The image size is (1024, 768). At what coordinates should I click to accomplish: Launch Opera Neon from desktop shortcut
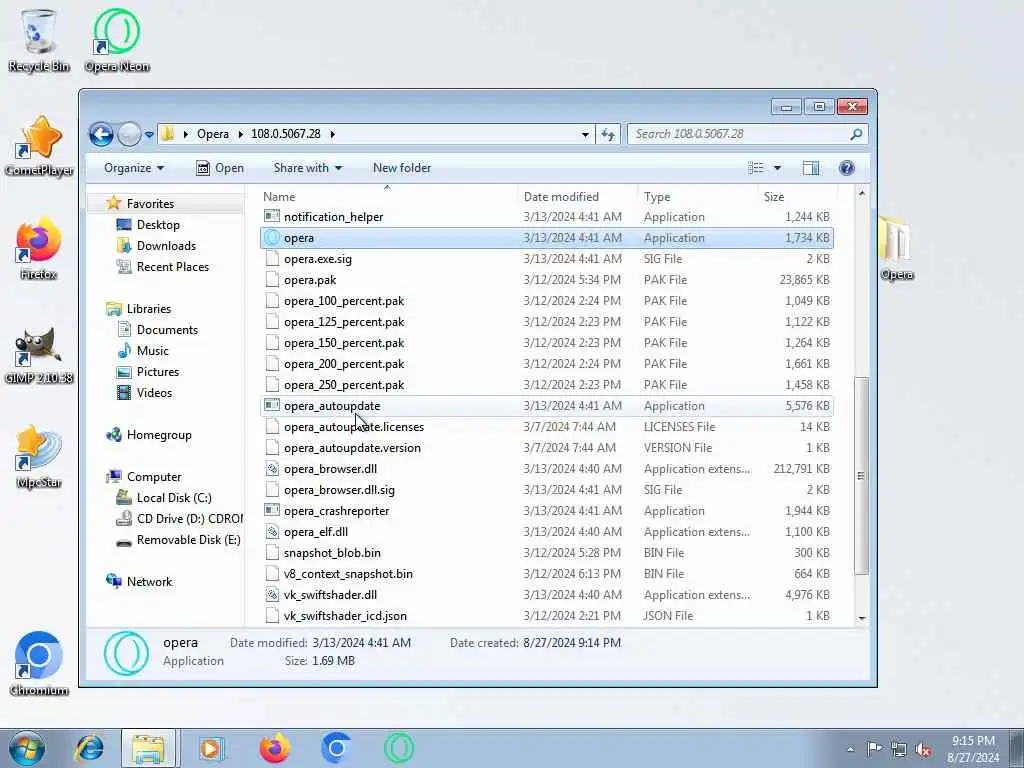(x=117, y=40)
